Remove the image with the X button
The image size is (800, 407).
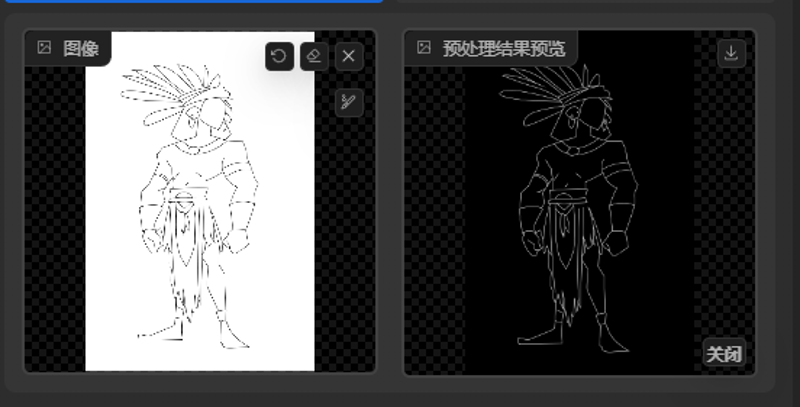349,56
